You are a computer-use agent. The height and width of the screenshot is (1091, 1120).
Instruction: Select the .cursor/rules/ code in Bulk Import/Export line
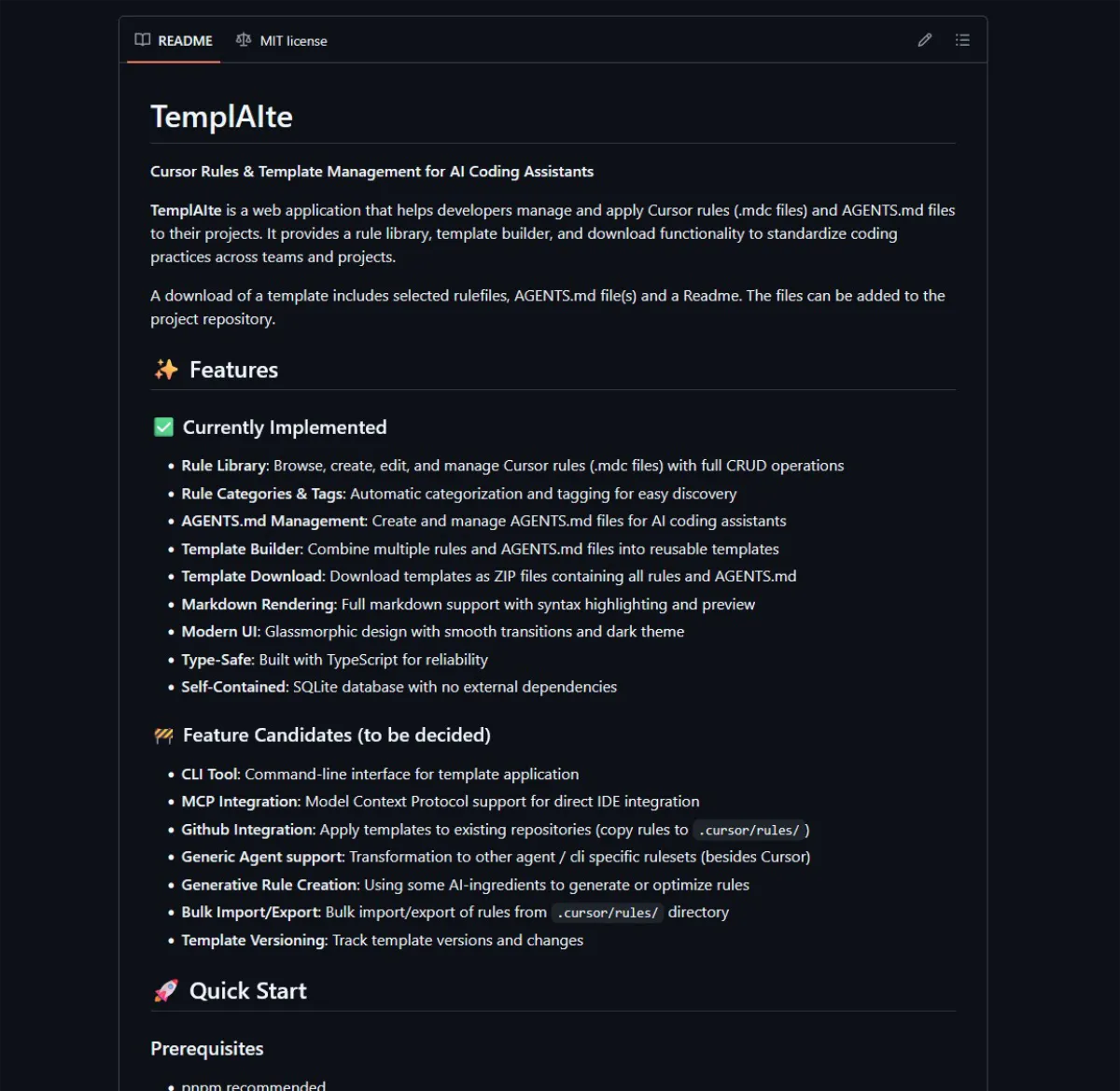[607, 912]
